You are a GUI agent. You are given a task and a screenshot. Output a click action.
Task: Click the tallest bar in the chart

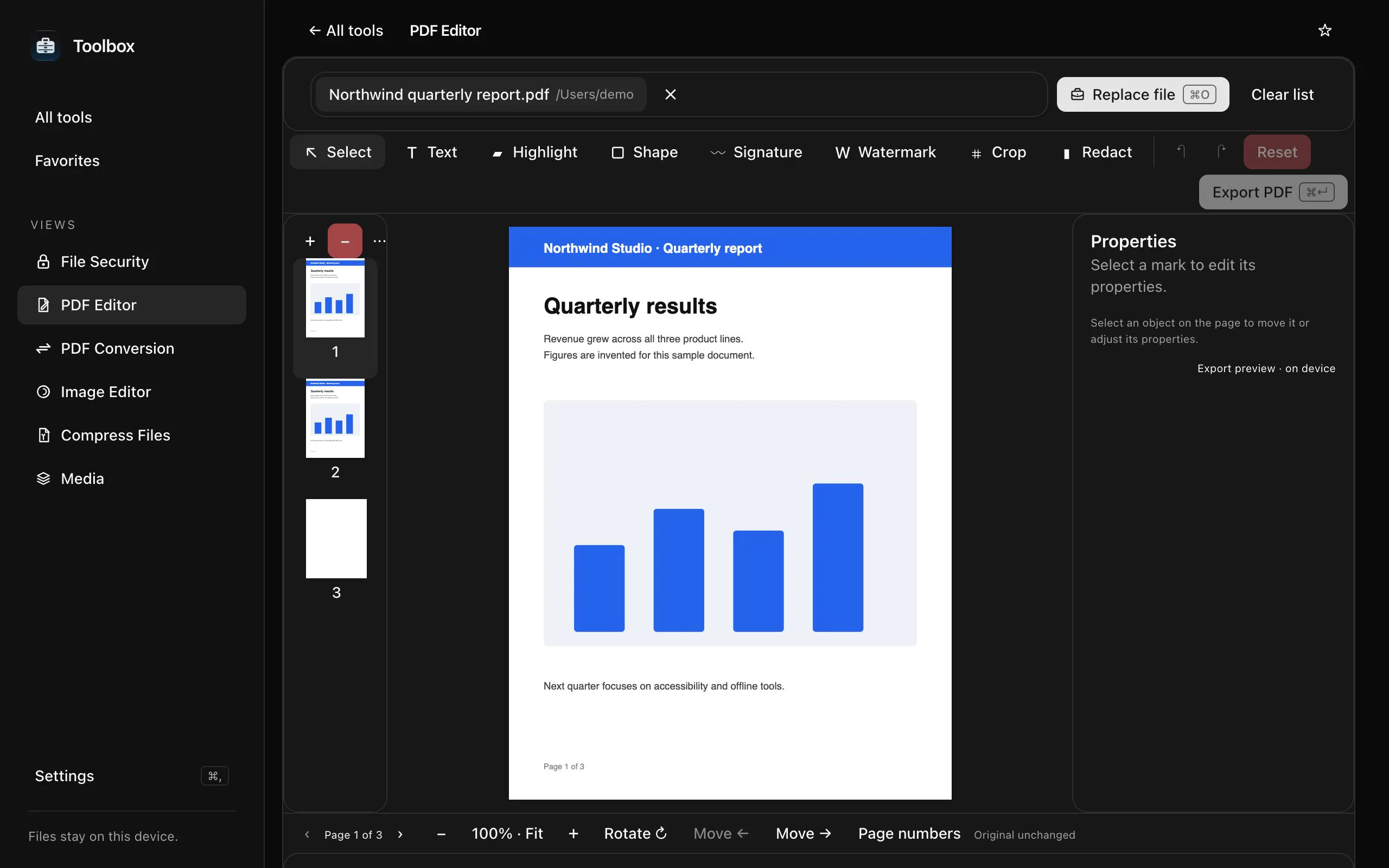click(838, 558)
